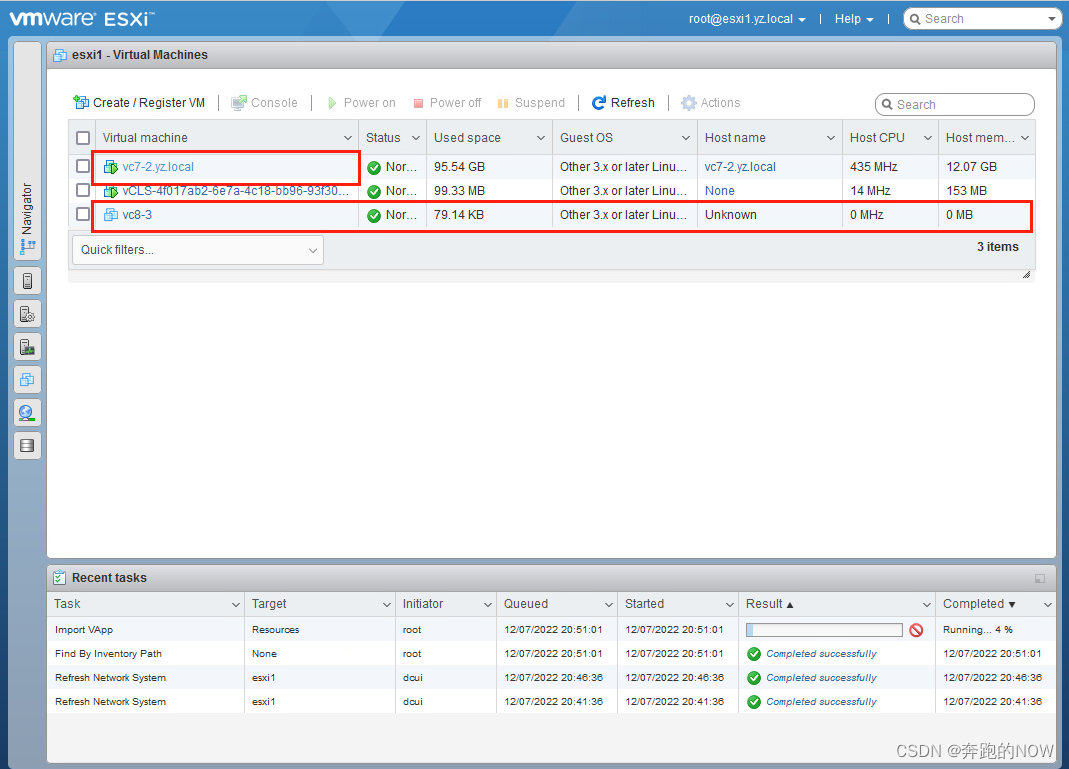Viewport: 1069px width, 769px height.
Task: Click Recent tasks panel icon
Action: click(x=60, y=577)
